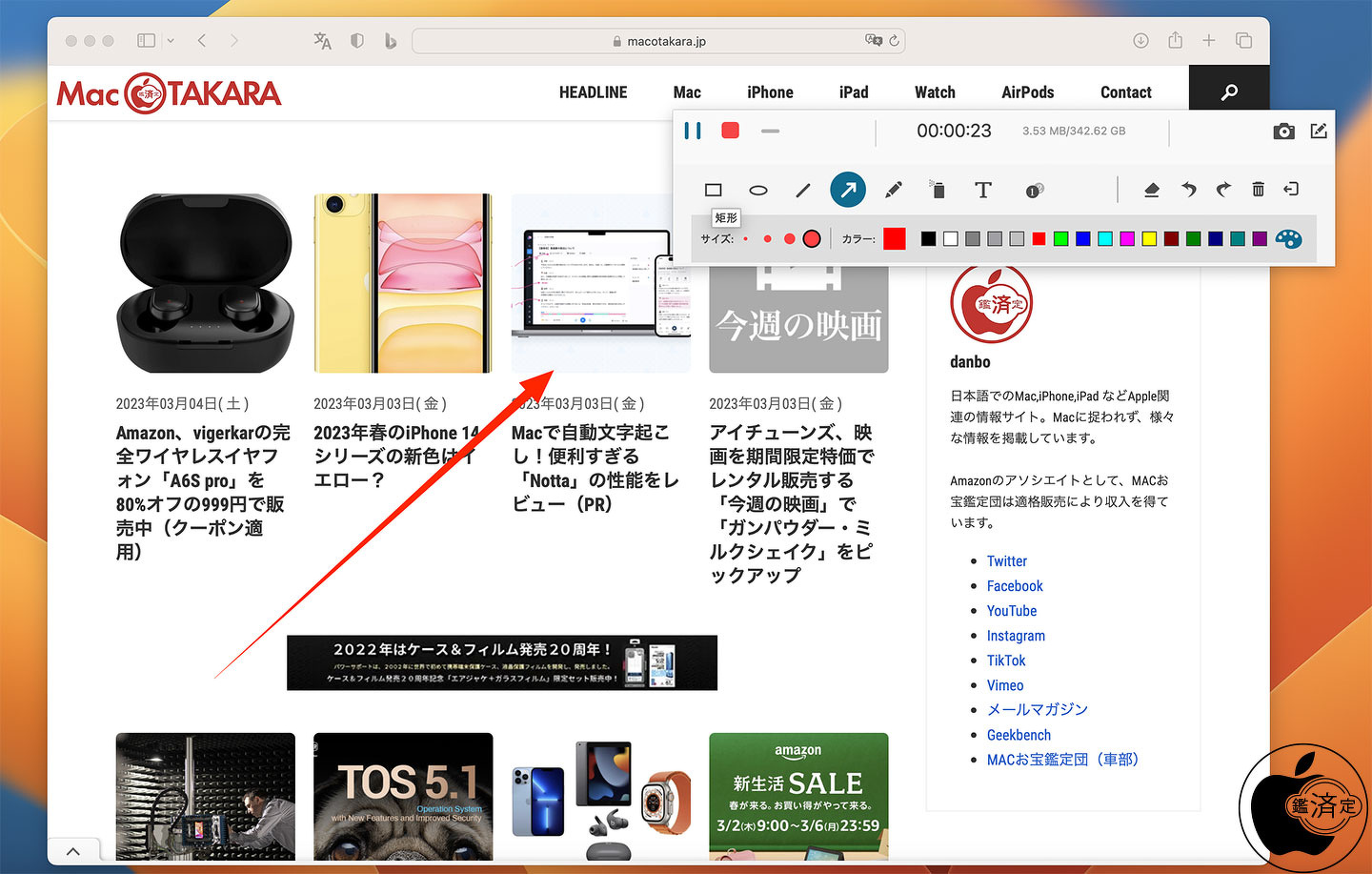Take a screenshot with the camera icon
Viewport: 1372px width, 874px height.
(x=1283, y=132)
